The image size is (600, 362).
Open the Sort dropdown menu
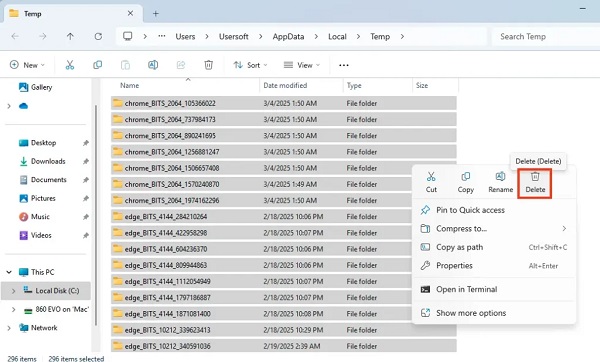point(251,65)
